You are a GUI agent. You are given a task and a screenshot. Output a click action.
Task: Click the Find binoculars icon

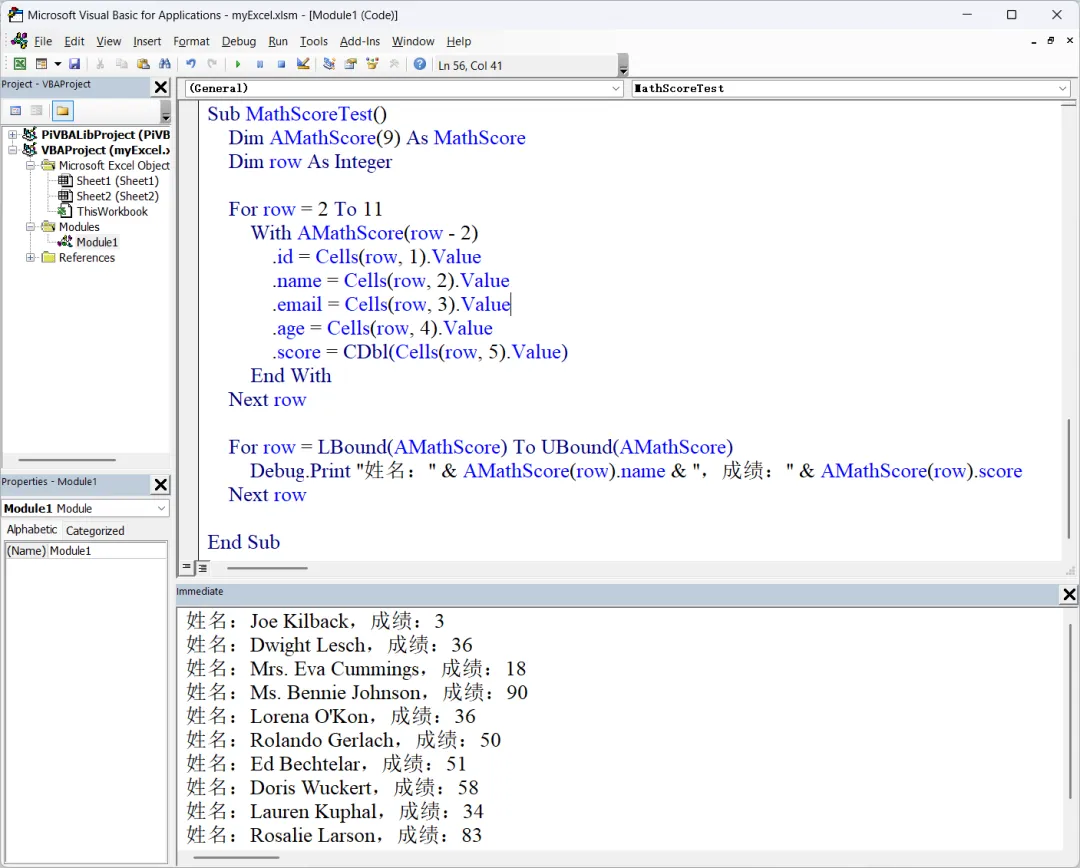pos(165,64)
